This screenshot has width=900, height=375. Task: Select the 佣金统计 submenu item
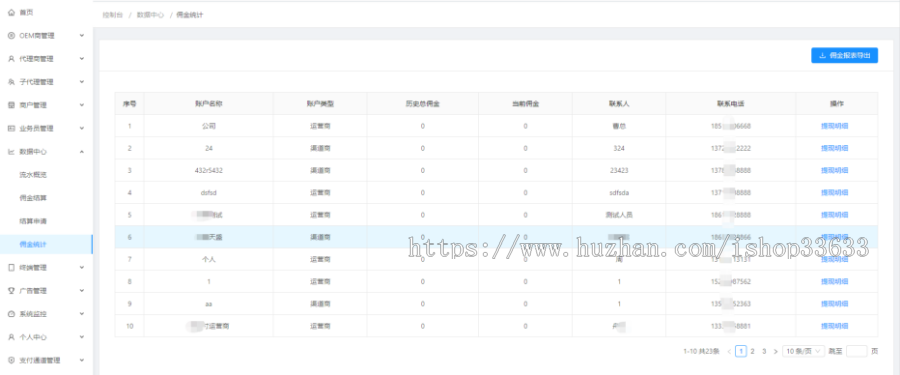click(x=46, y=245)
